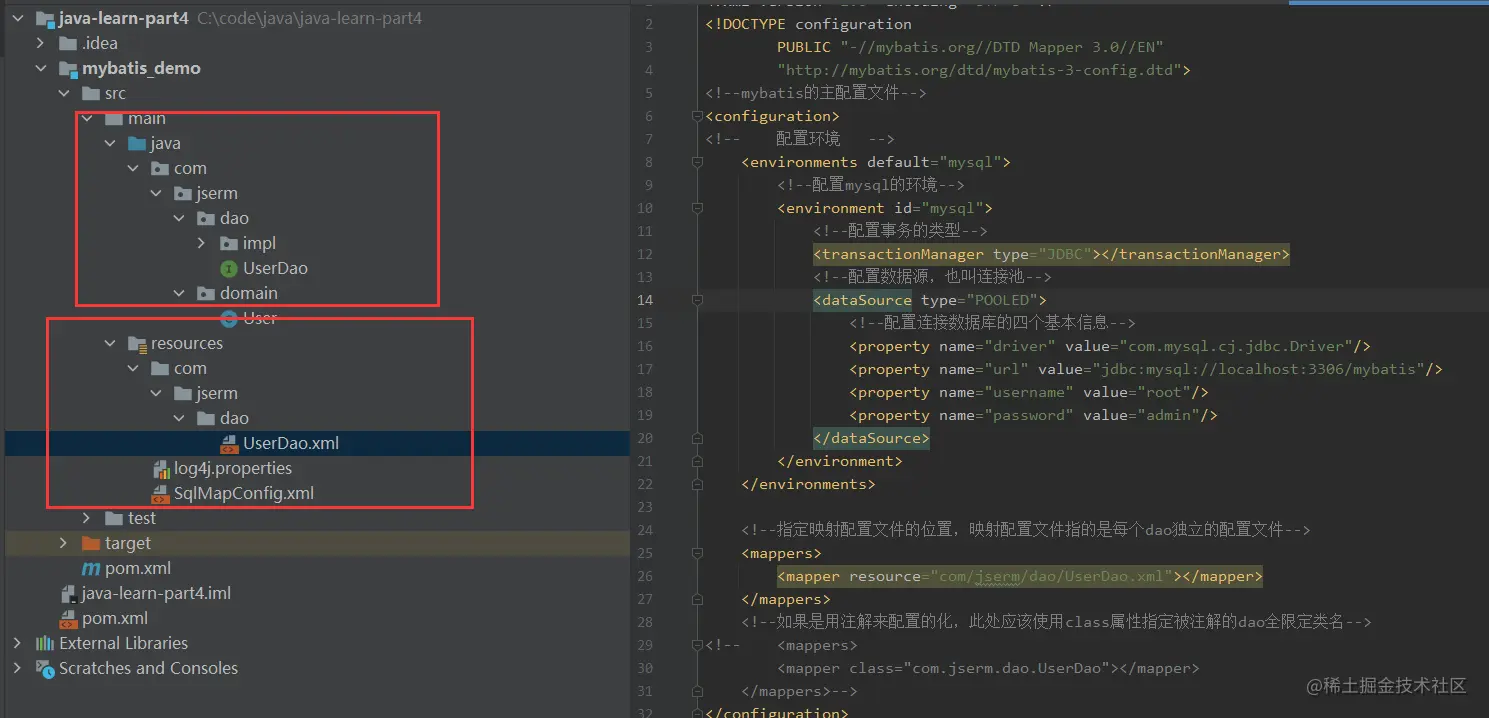This screenshot has width=1489, height=718.
Task: Expand the impl package
Action: click(x=202, y=243)
